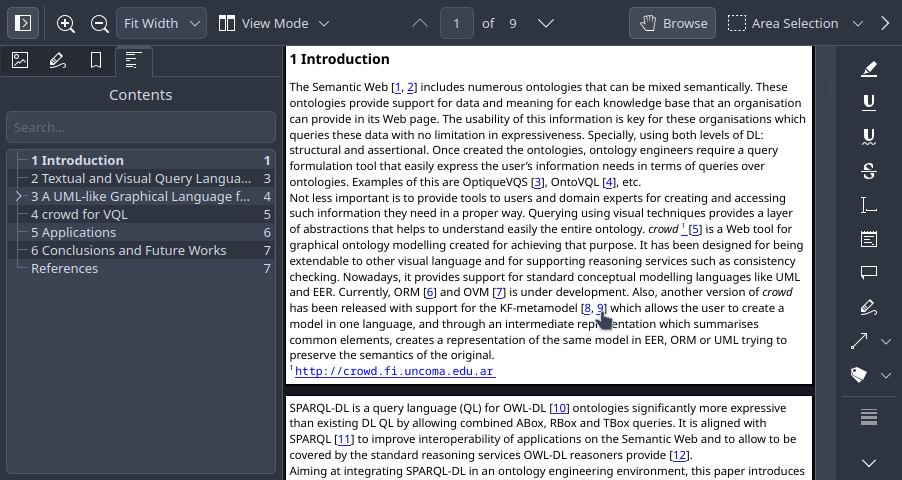Select the Typewriter annotation tool
Viewport: 902px width, 480px height.
pyautogui.click(x=869, y=204)
